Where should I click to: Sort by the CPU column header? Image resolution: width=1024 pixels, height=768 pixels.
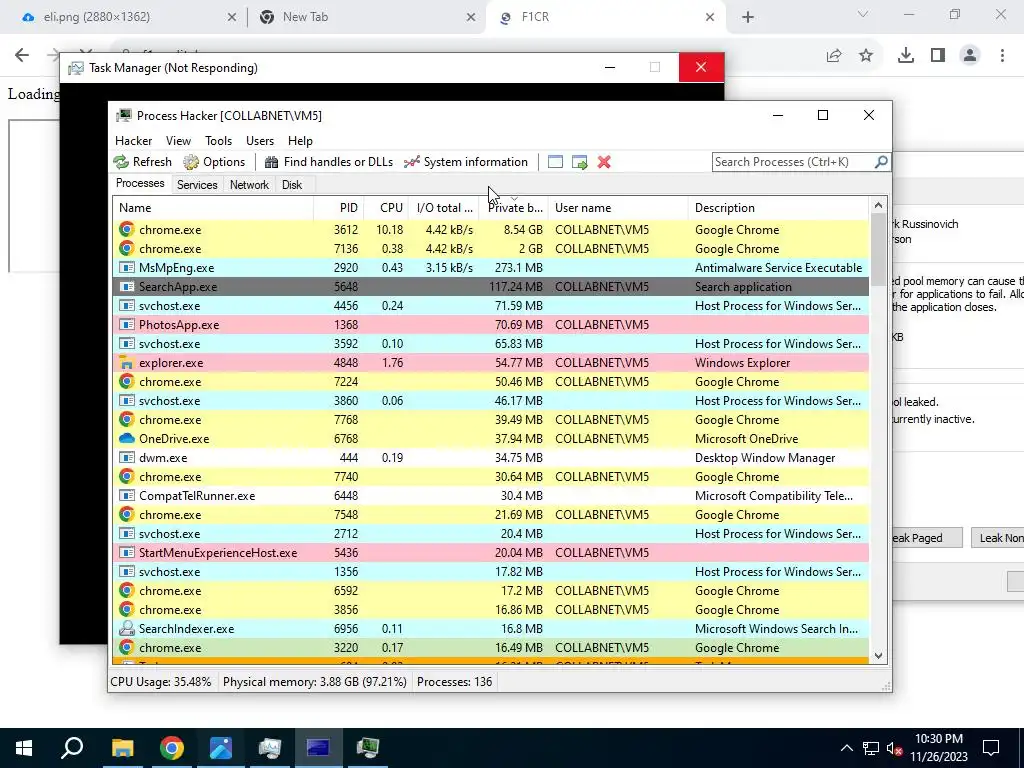tap(386, 208)
